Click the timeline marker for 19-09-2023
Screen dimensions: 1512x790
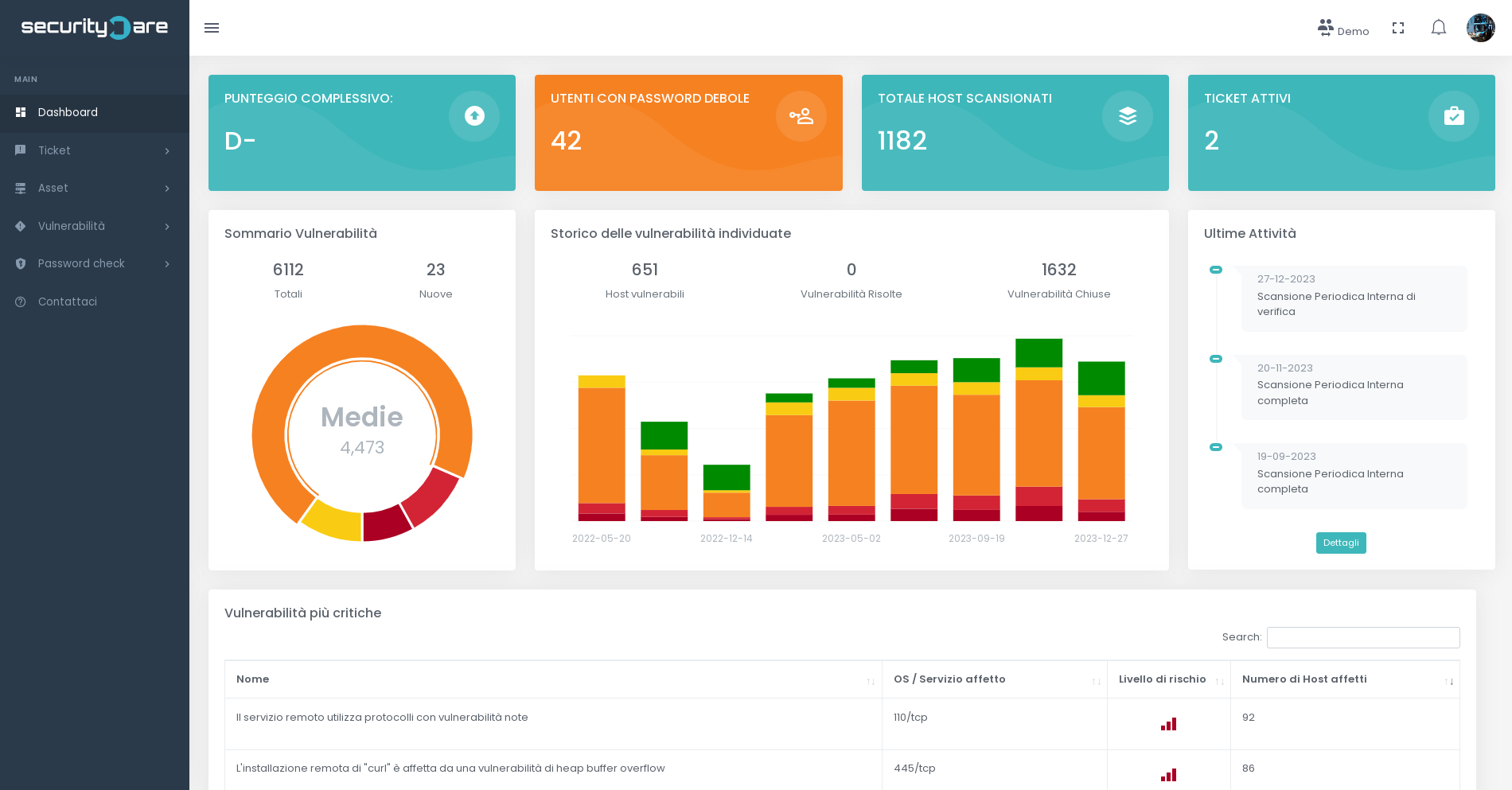click(x=1216, y=447)
